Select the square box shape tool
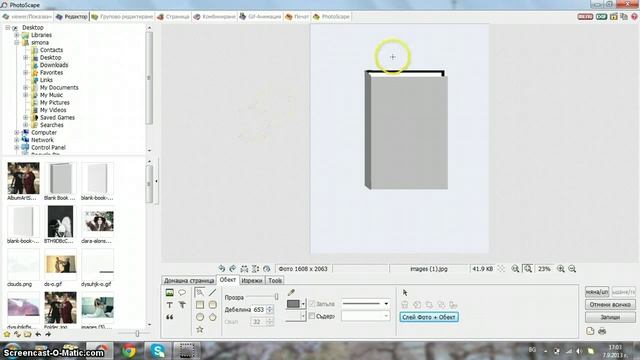Screen dimensions: 640x360 coord(200,305)
